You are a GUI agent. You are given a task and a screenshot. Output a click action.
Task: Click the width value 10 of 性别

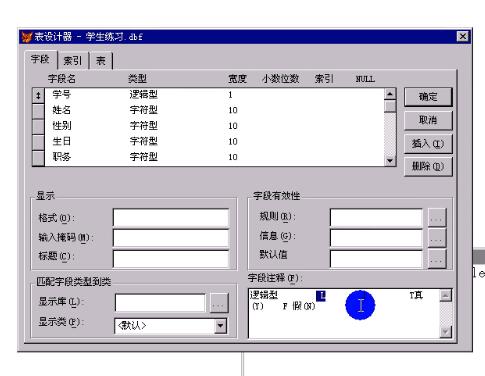click(x=233, y=126)
